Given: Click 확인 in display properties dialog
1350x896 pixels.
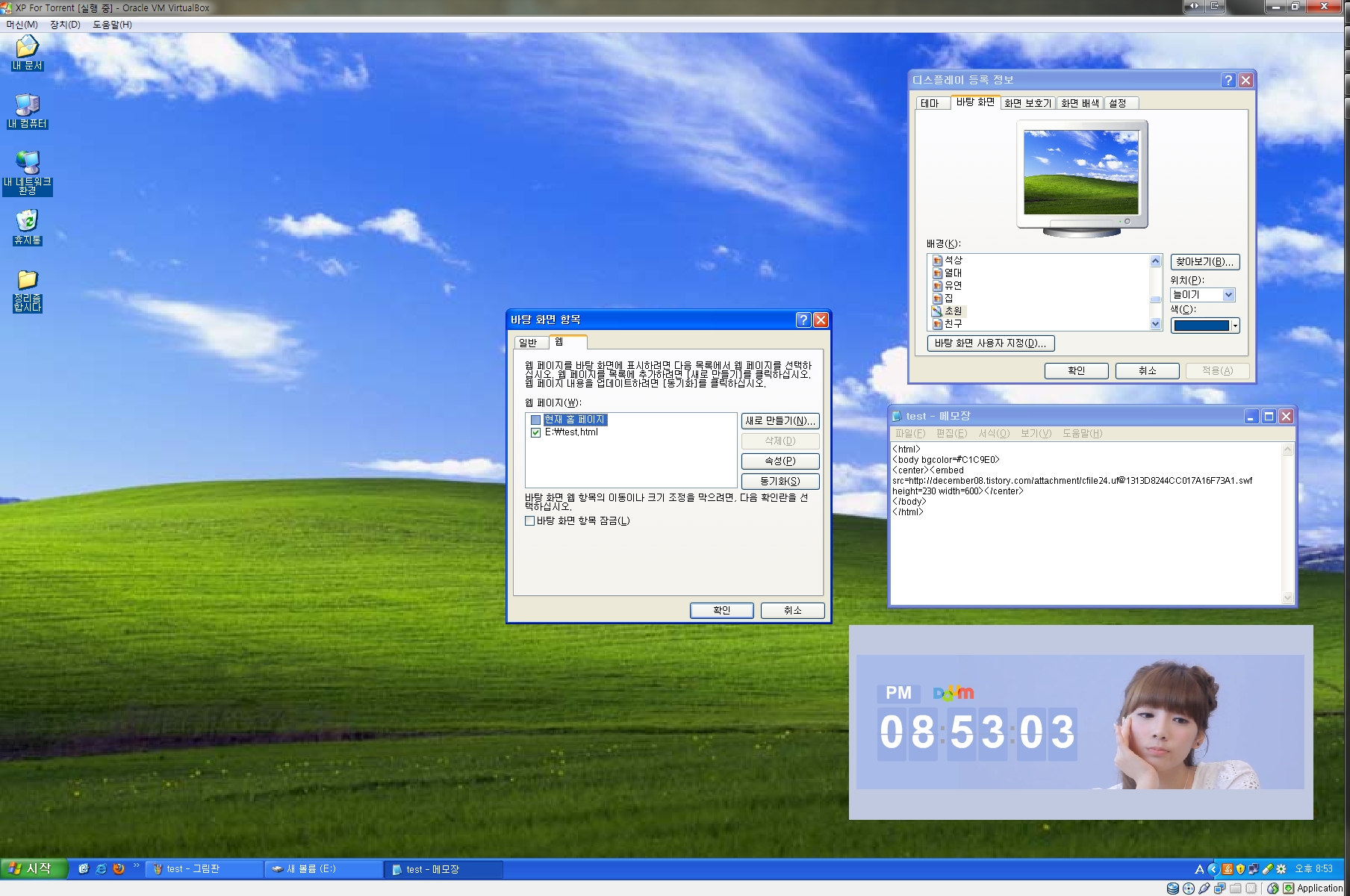Looking at the screenshot, I should (x=1077, y=371).
